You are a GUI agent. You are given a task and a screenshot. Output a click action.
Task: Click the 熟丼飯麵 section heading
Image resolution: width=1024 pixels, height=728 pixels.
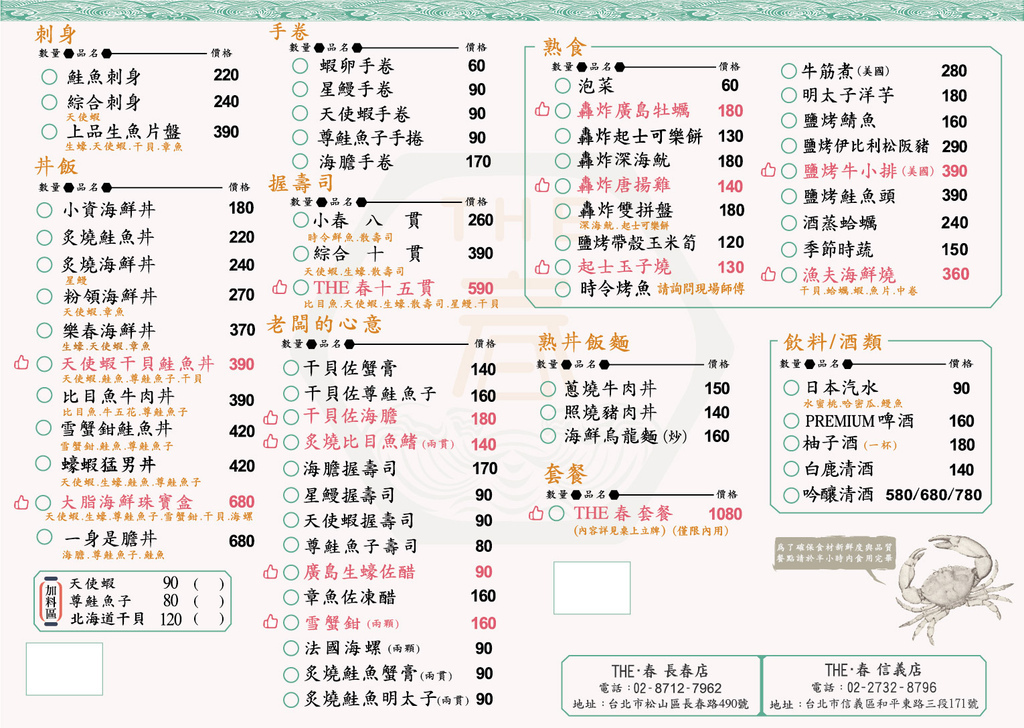(584, 342)
